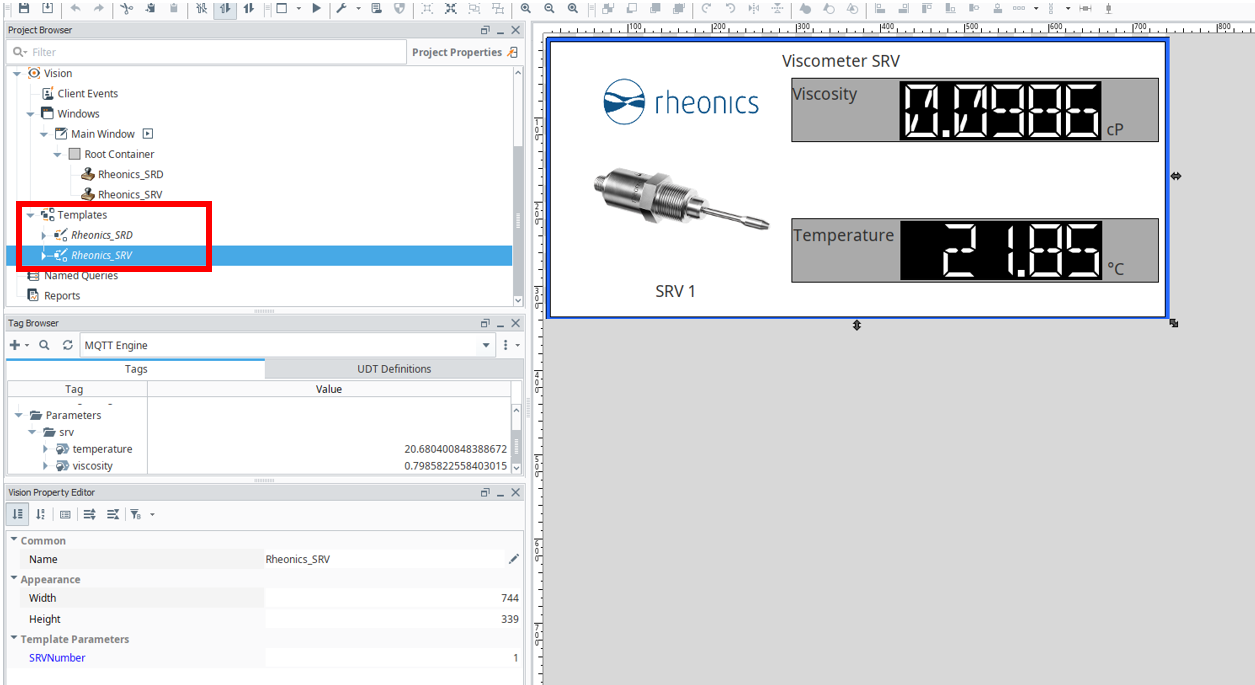Click the SRV sensor probe image
1255x685 pixels.
680,200
